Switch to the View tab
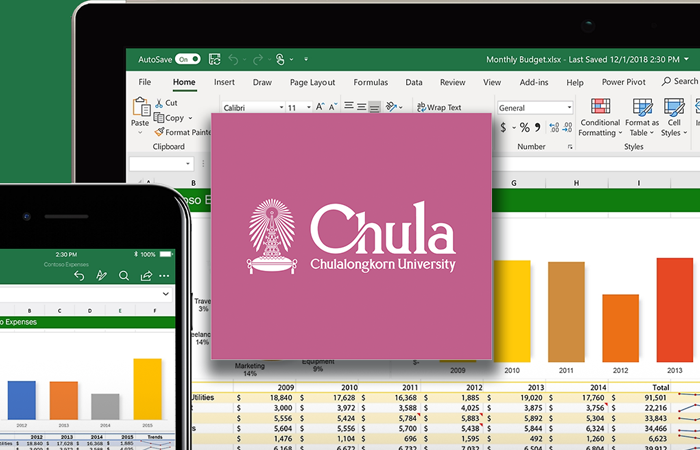 (492, 82)
